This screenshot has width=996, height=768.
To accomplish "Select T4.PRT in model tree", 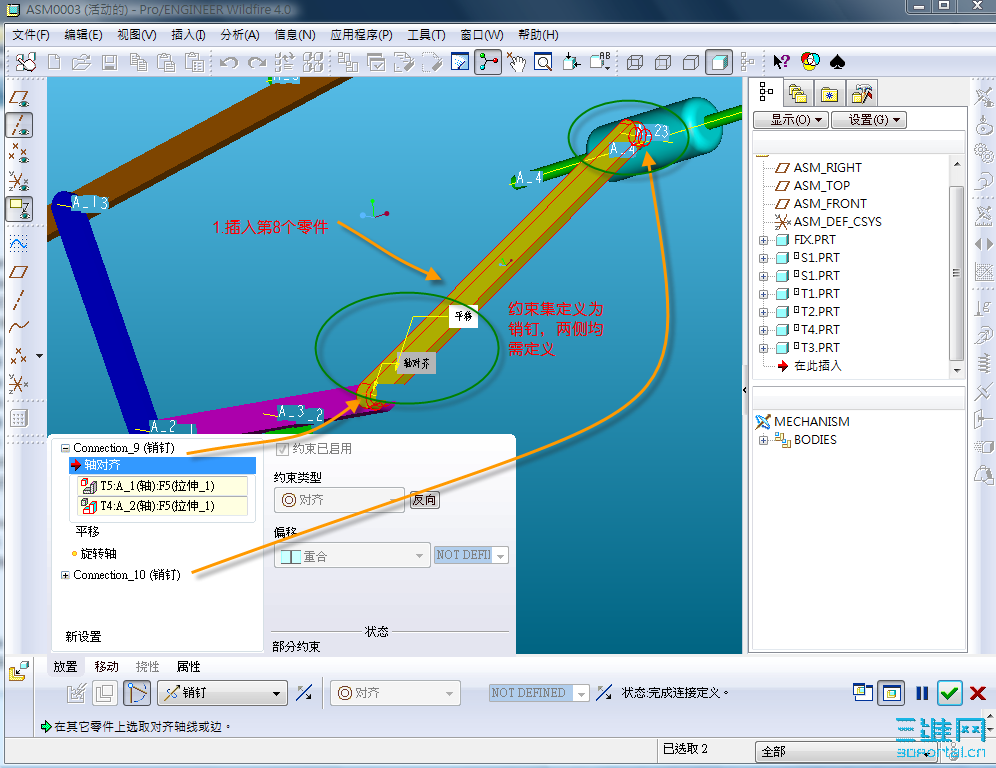I will (819, 330).
